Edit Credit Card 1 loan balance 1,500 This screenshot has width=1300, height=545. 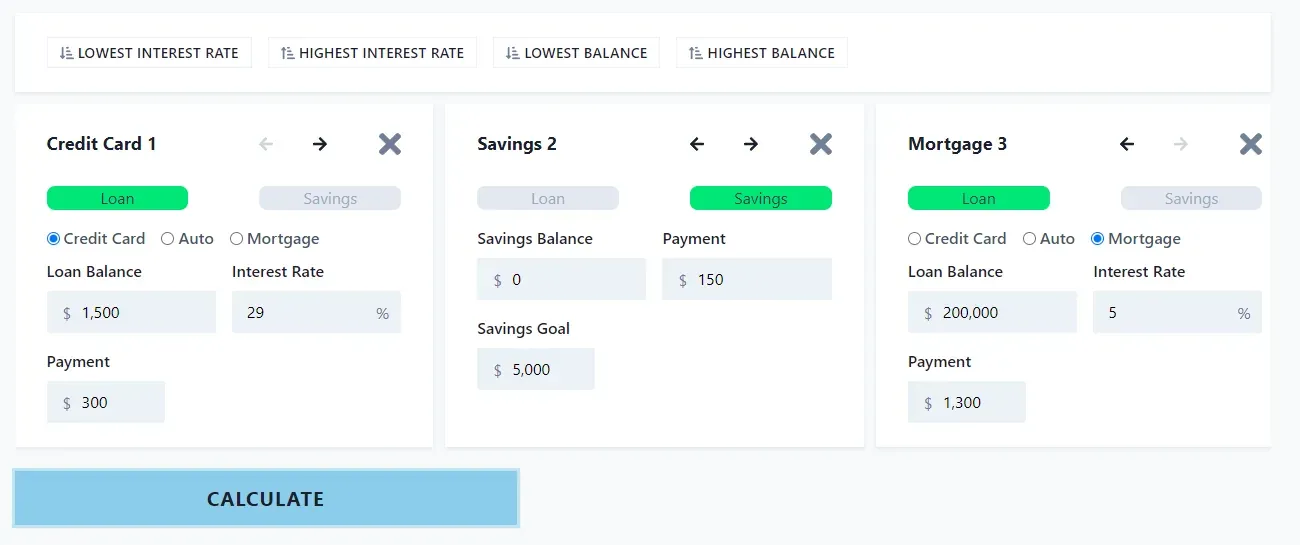pos(131,312)
